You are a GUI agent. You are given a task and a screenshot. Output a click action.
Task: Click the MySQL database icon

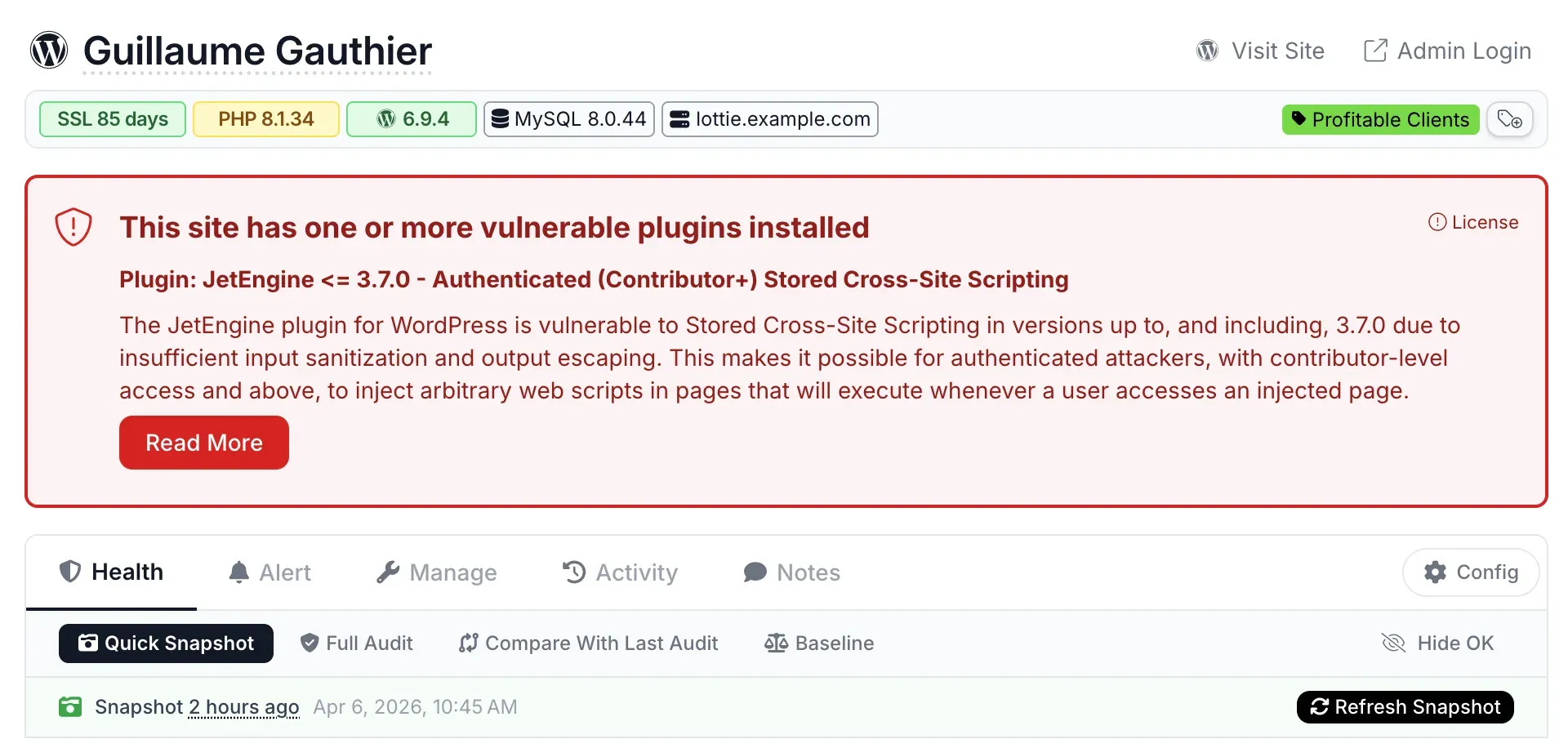(x=501, y=118)
